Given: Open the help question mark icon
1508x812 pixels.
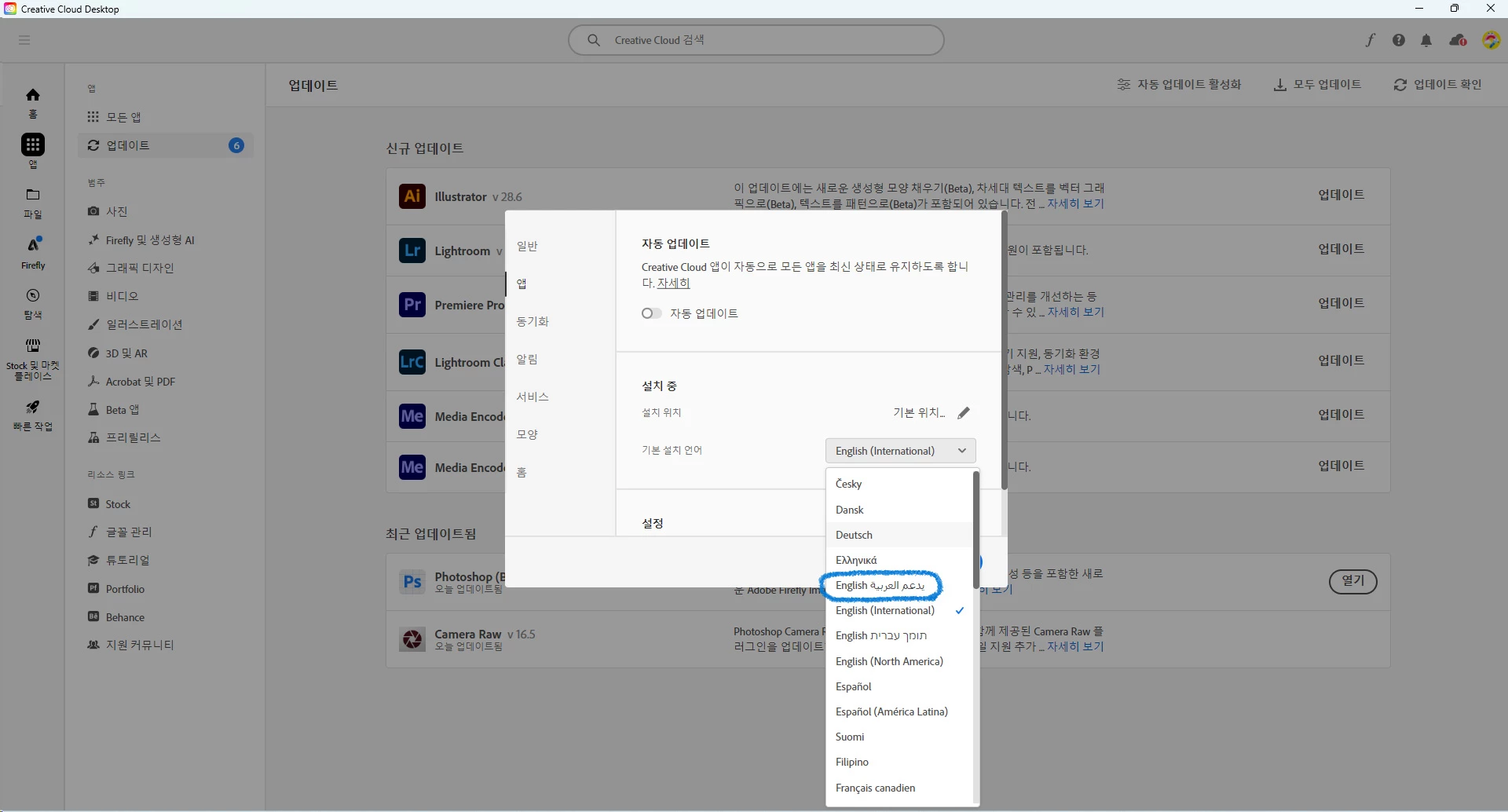Looking at the screenshot, I should pos(1399,40).
